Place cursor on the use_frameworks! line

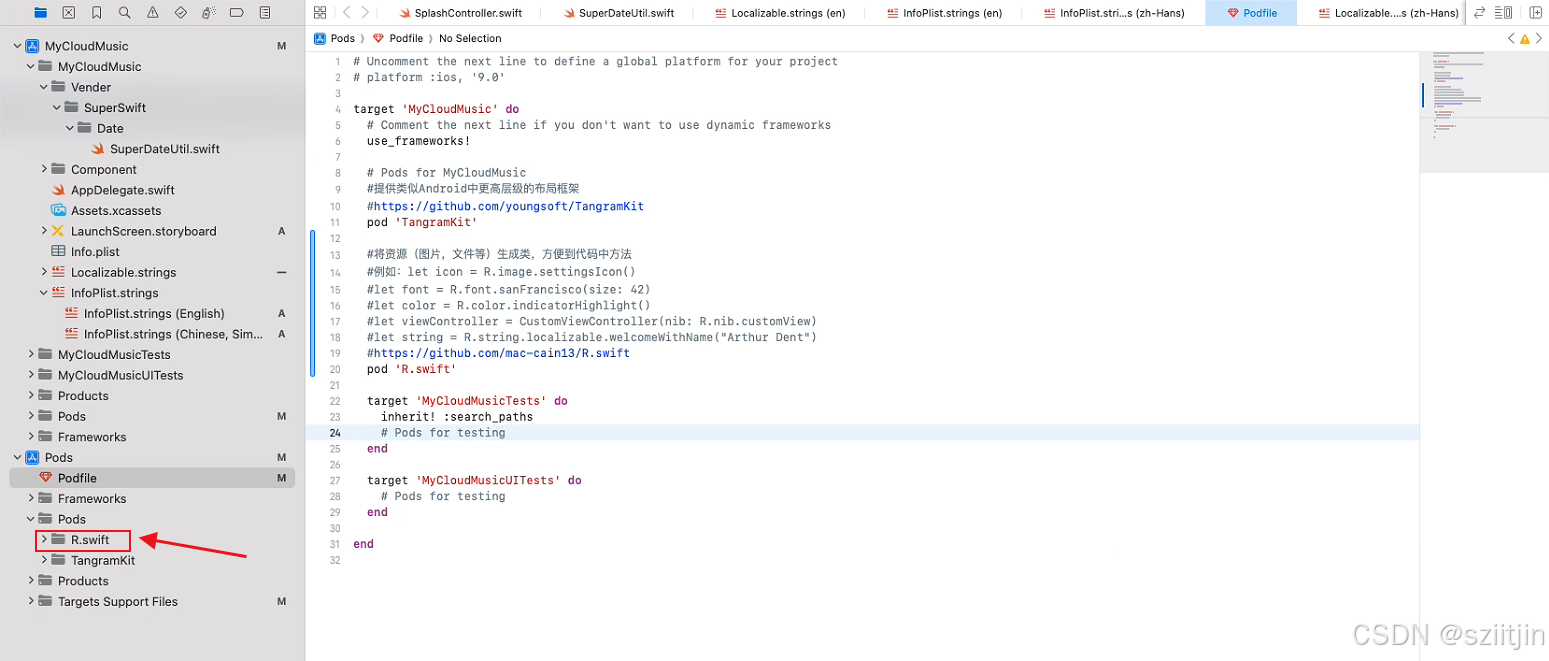418,141
